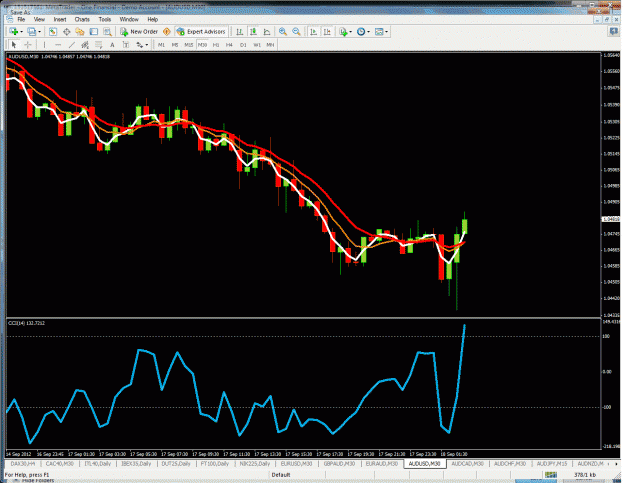Select the Crosshair tool
Screen dimensions: 625x483
click(28, 45)
